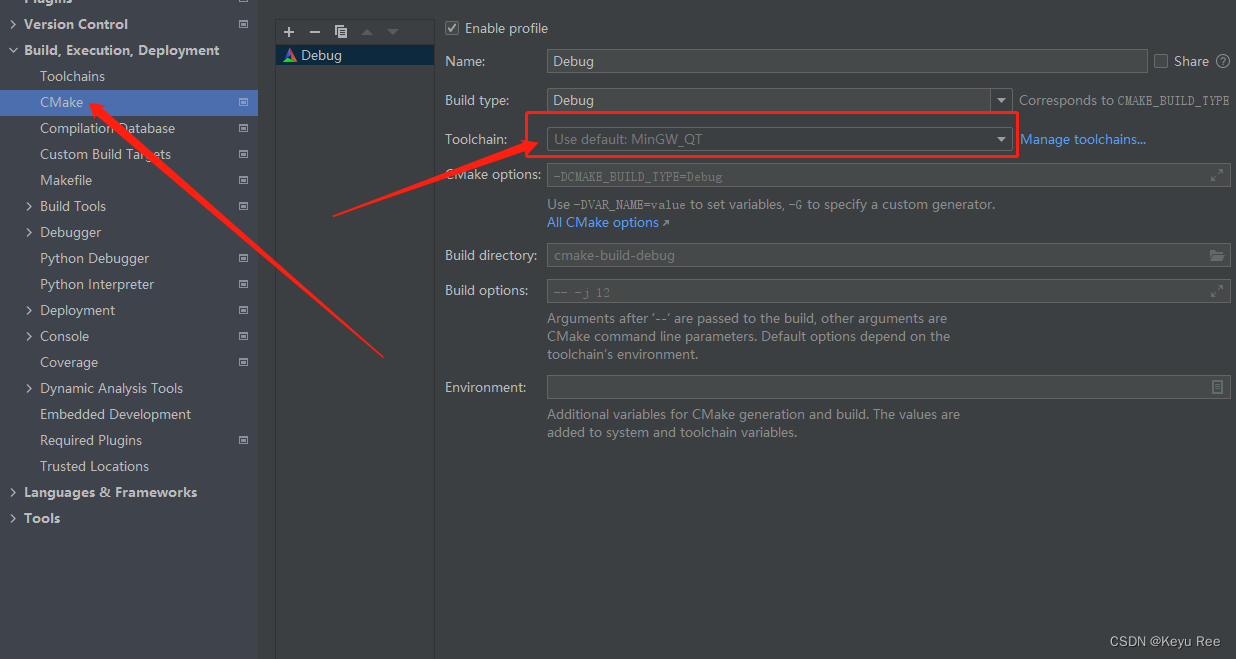Uncheck the Enable profile checkbox

[x=451, y=28]
